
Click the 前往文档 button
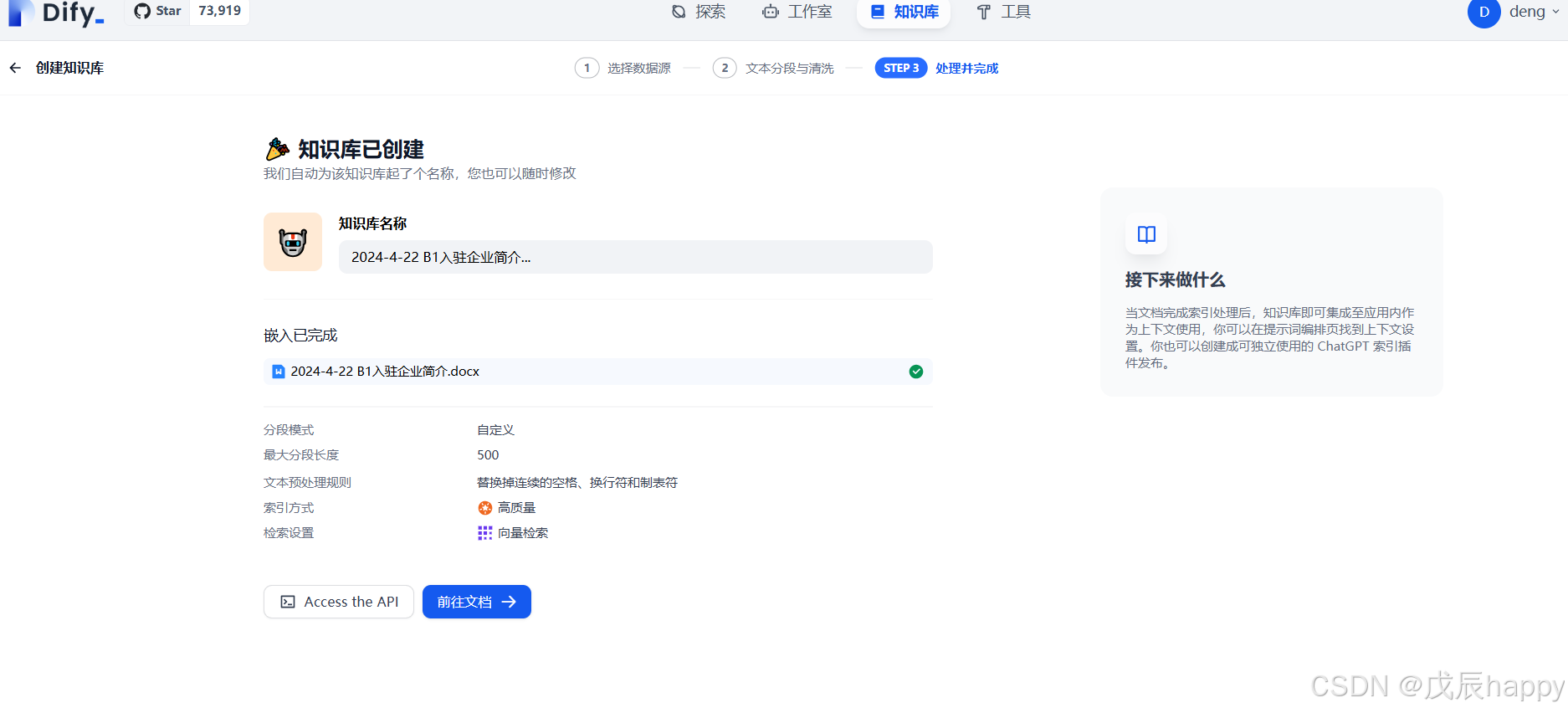477,602
